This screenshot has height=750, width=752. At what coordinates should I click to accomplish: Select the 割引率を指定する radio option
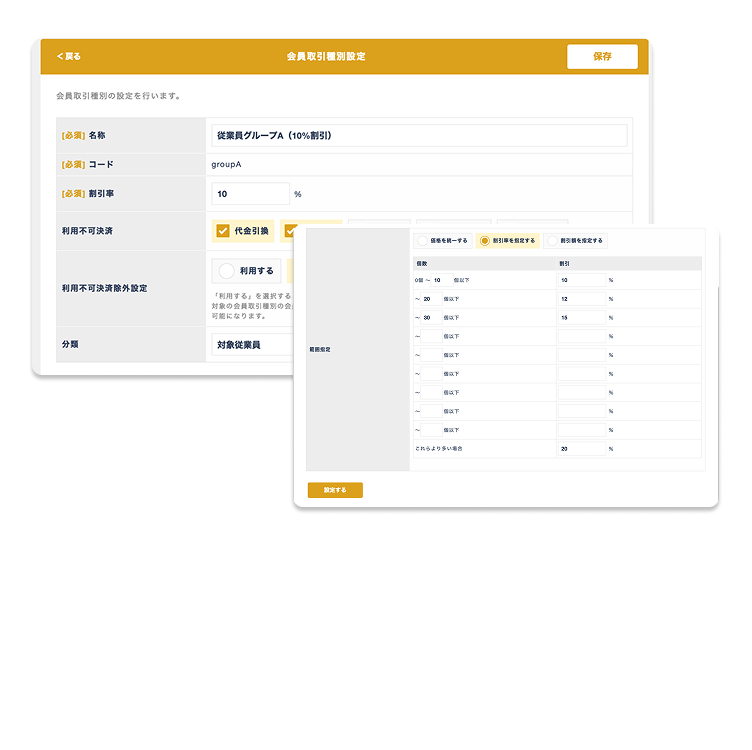coord(485,241)
